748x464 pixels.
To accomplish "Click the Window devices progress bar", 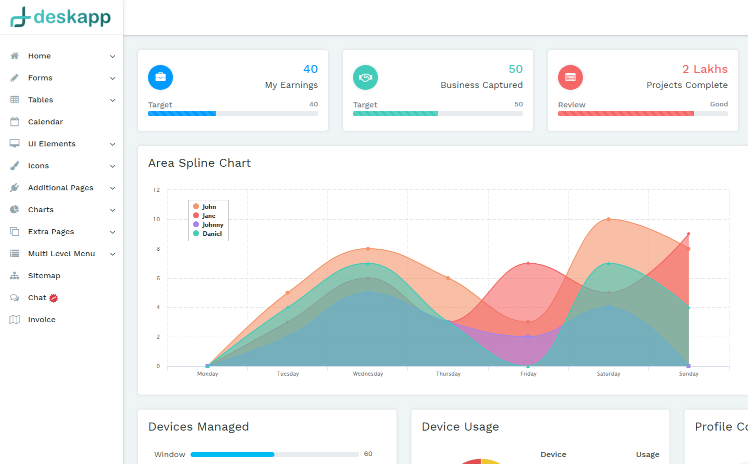I will (274, 454).
